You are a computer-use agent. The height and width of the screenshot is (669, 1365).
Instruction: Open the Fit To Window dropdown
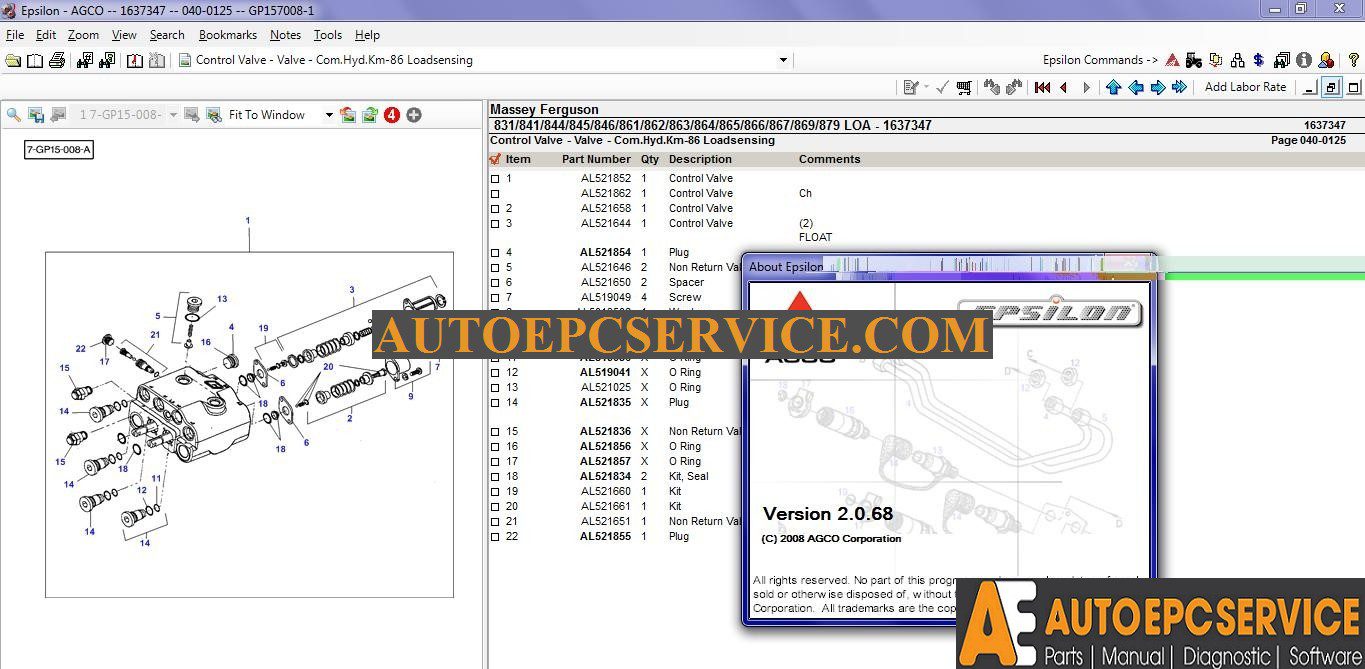(x=329, y=114)
